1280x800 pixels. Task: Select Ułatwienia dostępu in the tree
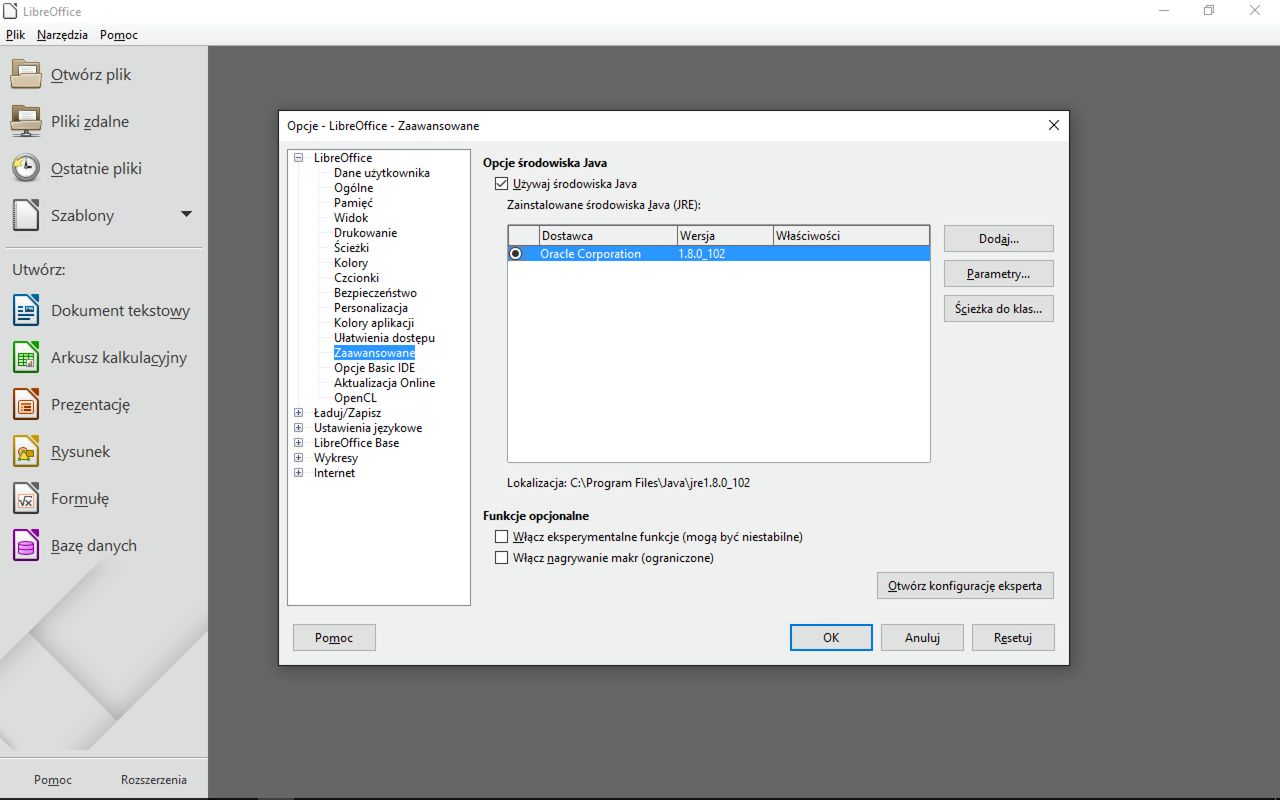coord(384,338)
